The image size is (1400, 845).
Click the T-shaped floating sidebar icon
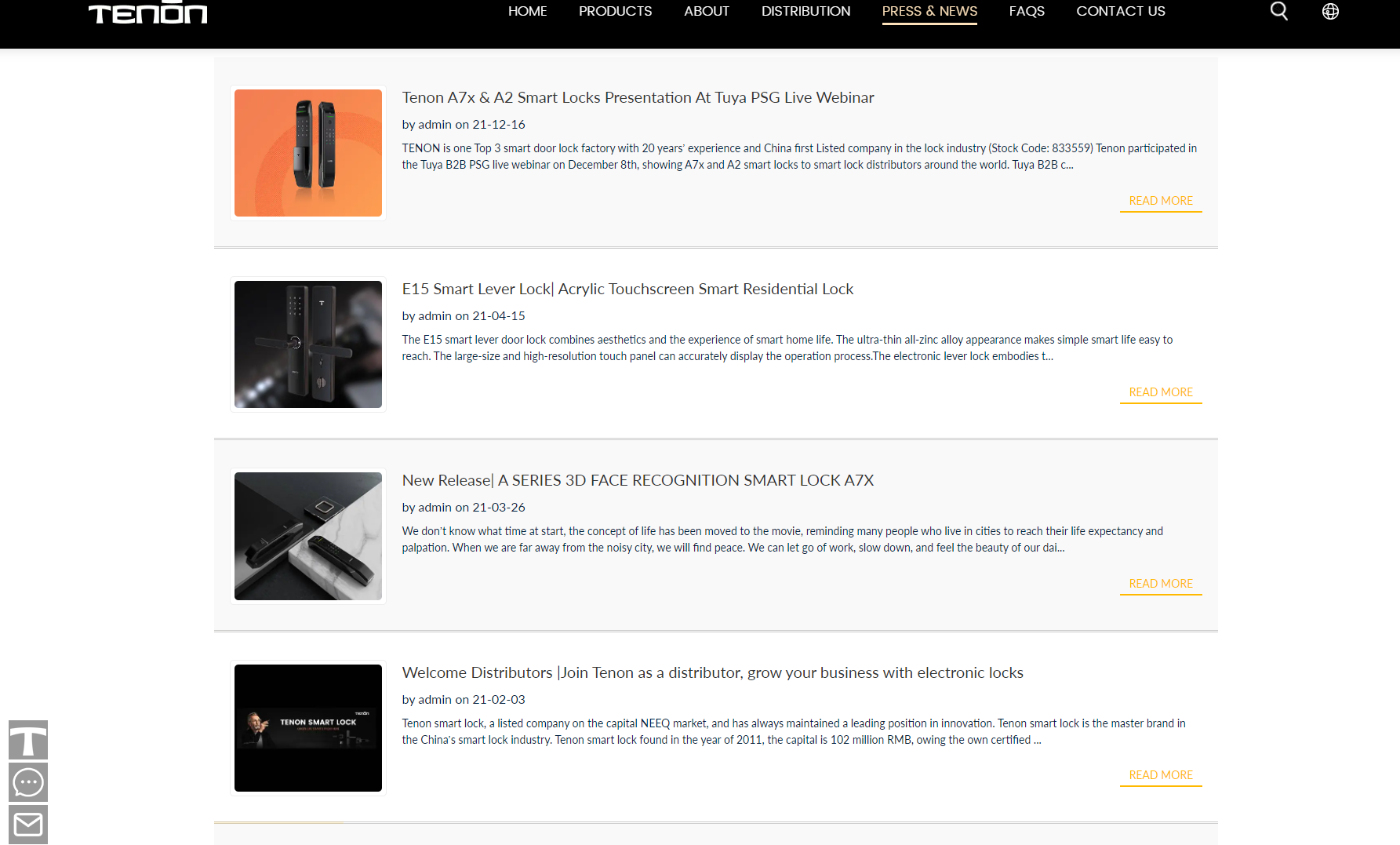[28, 740]
